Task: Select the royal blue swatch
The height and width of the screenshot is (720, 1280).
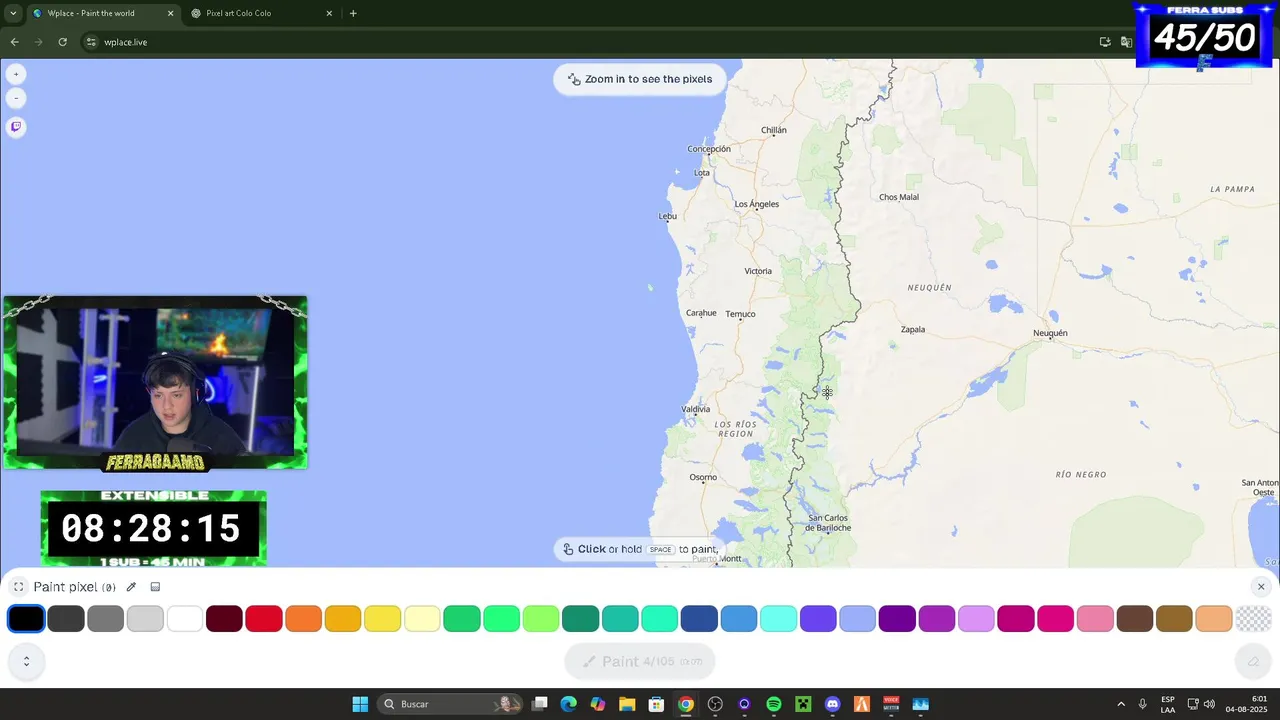Action: coord(699,619)
